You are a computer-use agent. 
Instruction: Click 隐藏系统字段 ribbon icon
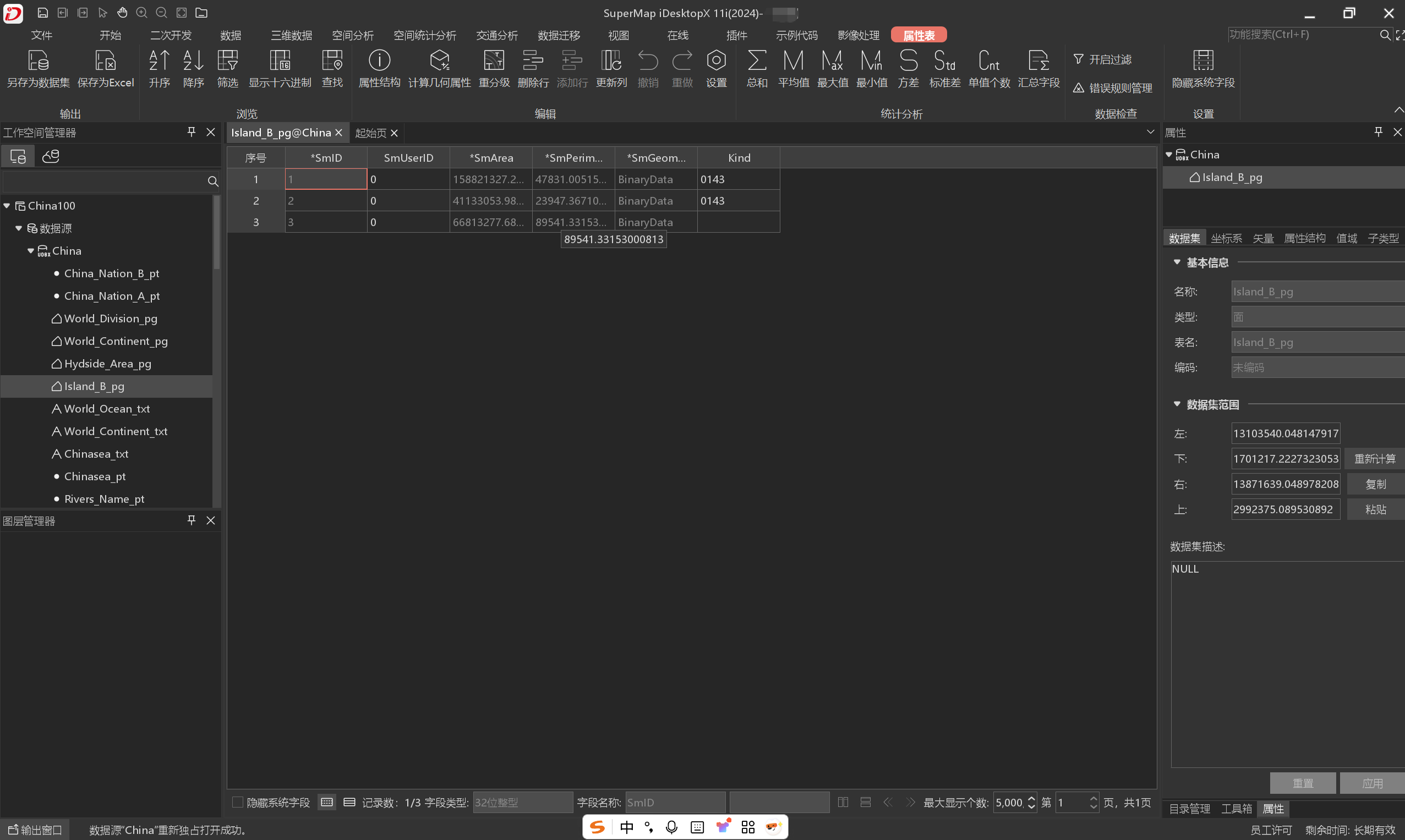[1203, 61]
